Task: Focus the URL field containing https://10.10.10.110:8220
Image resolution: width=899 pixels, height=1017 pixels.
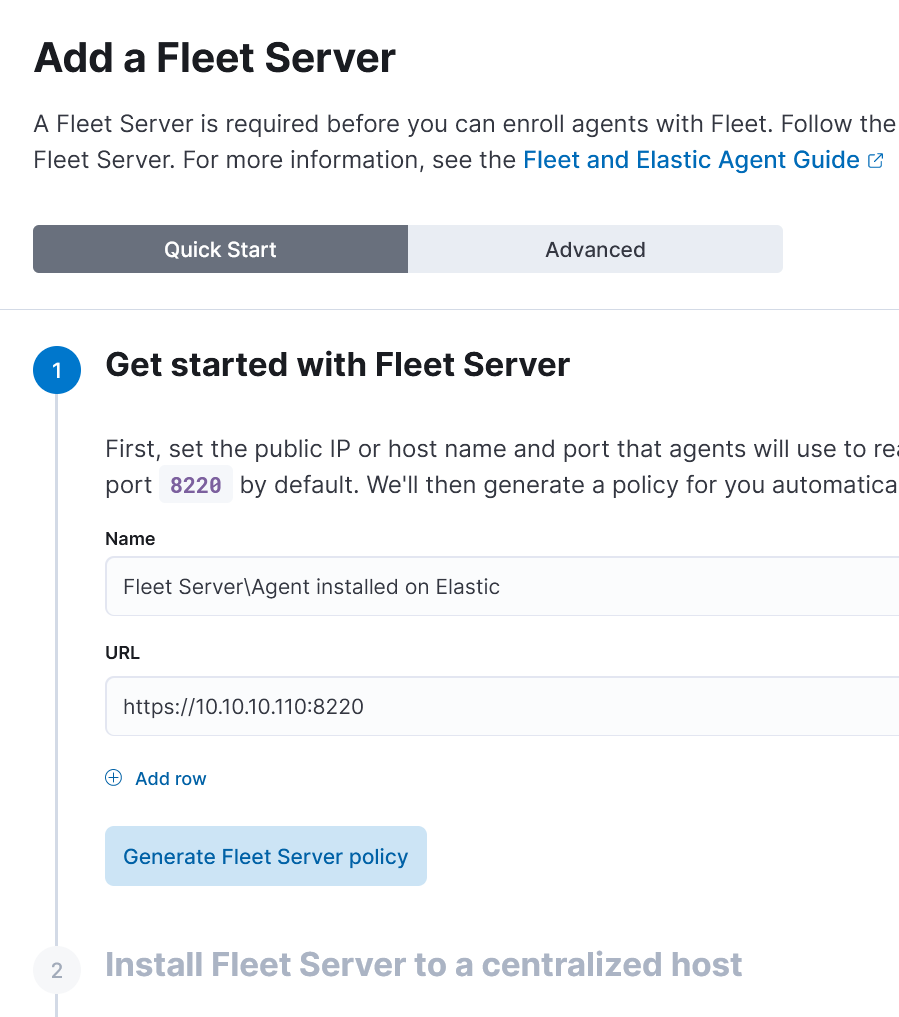Action: (500, 706)
